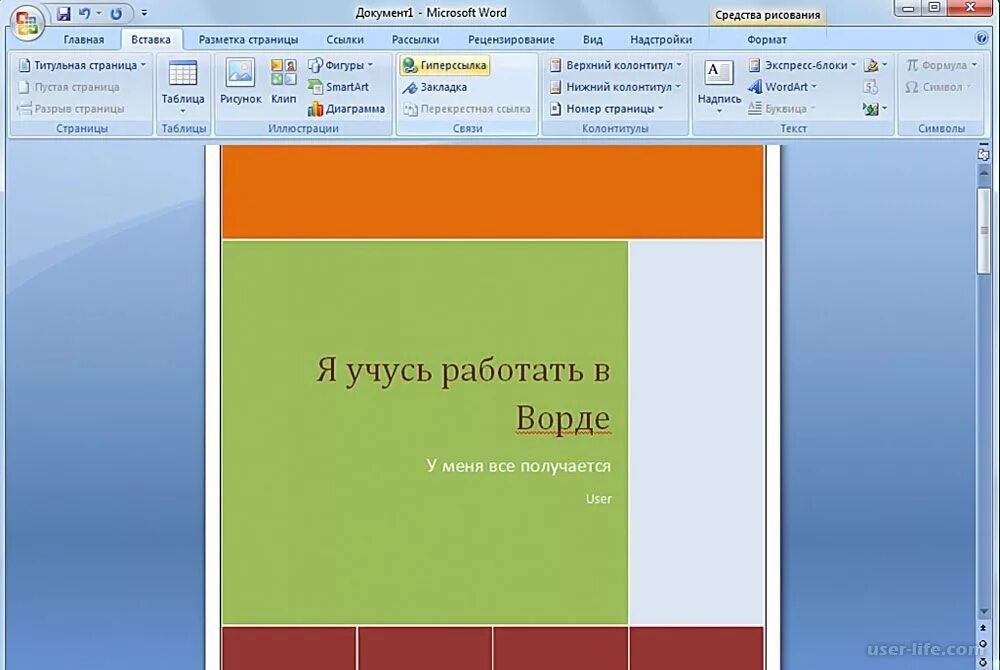1000x670 pixels.
Task: Click the Буквица drop cap button
Action: [782, 108]
